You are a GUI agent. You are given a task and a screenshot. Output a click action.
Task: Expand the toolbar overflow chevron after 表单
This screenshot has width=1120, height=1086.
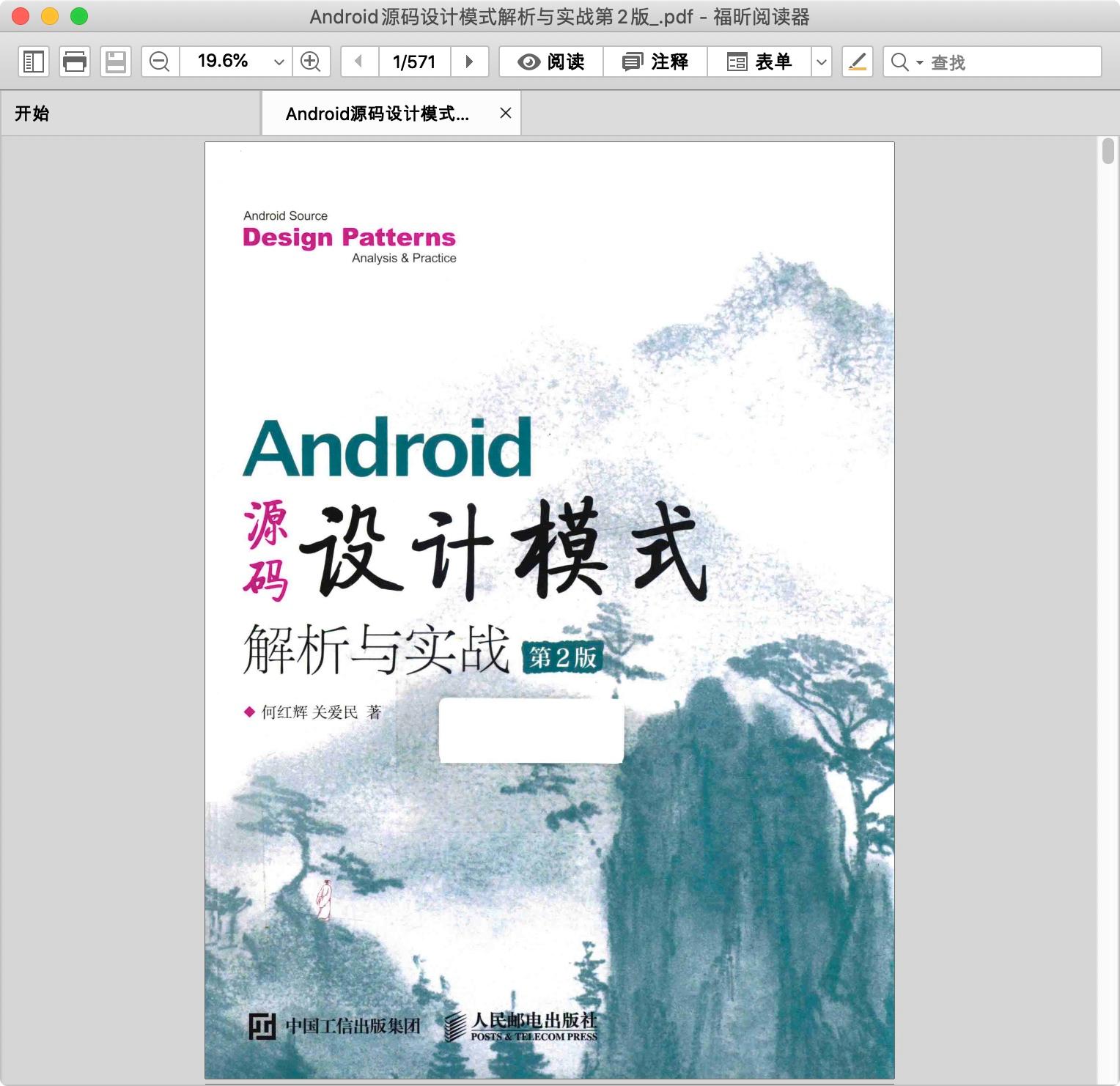pos(822,62)
